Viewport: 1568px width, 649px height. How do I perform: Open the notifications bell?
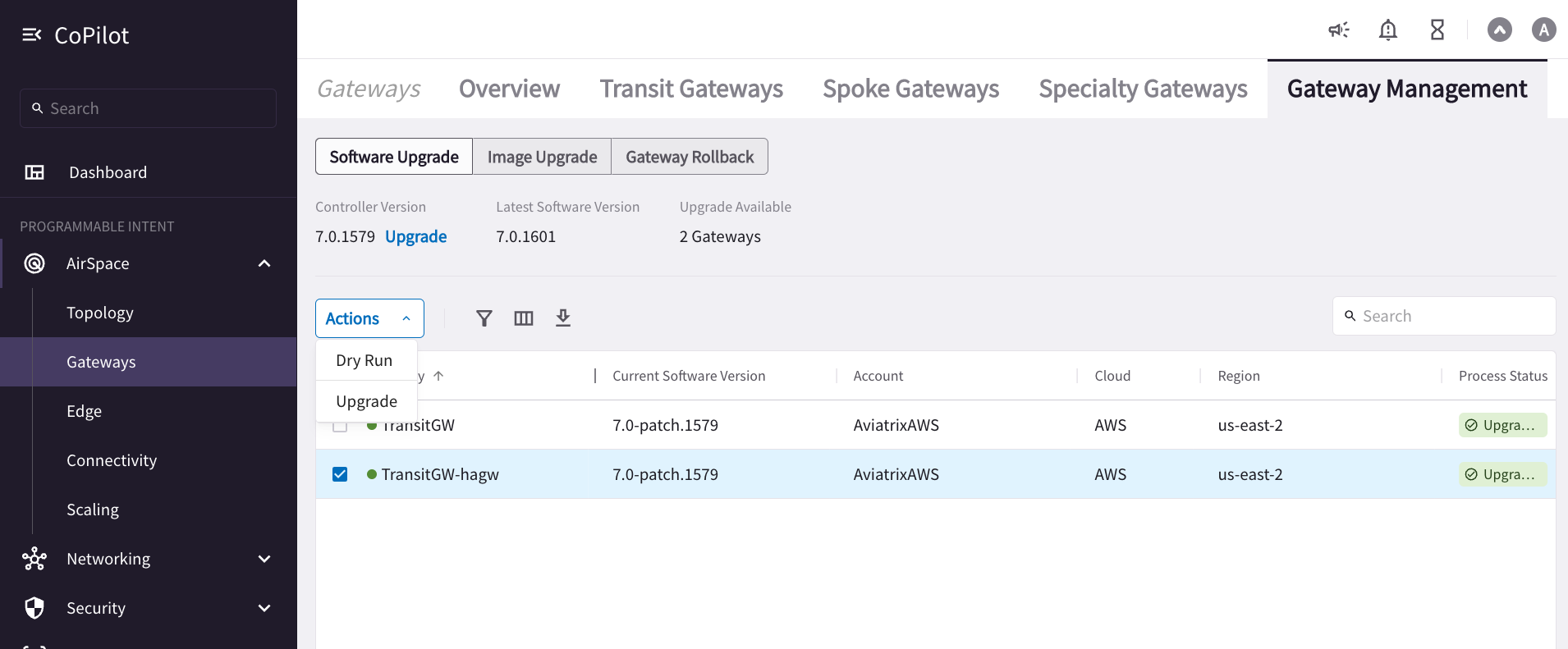pyautogui.click(x=1387, y=30)
